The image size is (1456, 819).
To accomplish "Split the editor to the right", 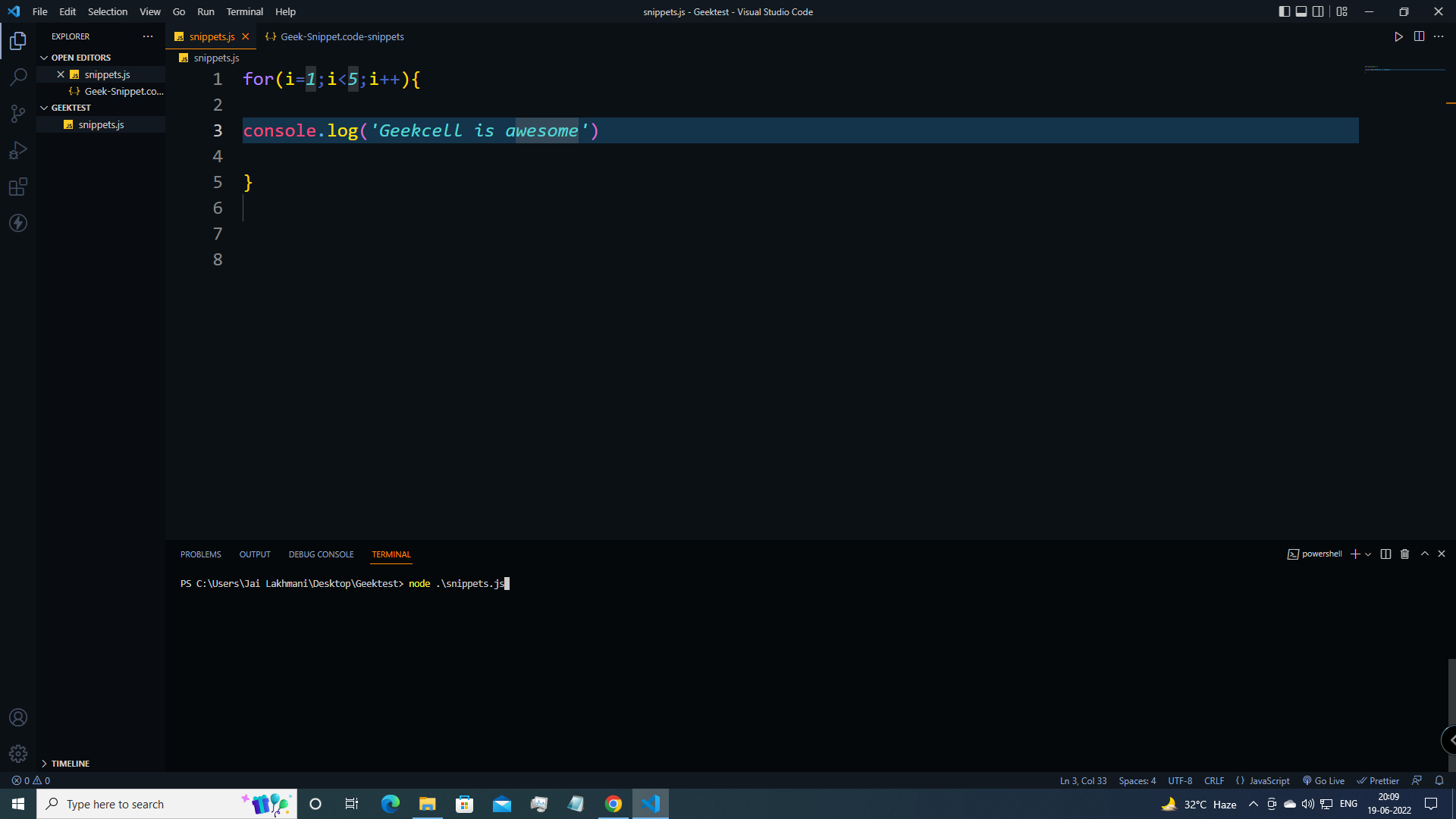I will tap(1419, 36).
